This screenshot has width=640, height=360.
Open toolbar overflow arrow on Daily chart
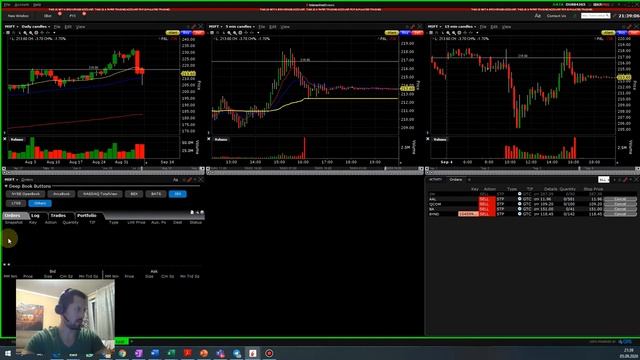(x=54, y=33)
